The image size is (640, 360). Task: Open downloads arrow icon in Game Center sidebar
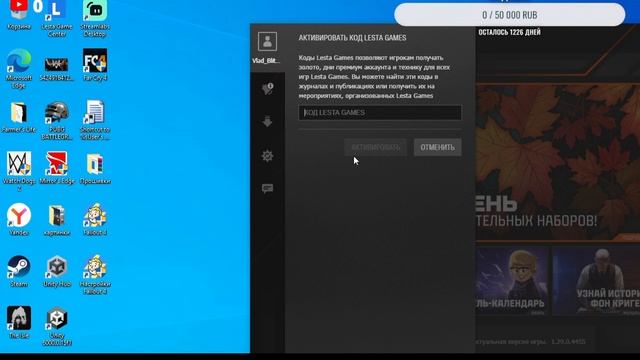(267, 122)
